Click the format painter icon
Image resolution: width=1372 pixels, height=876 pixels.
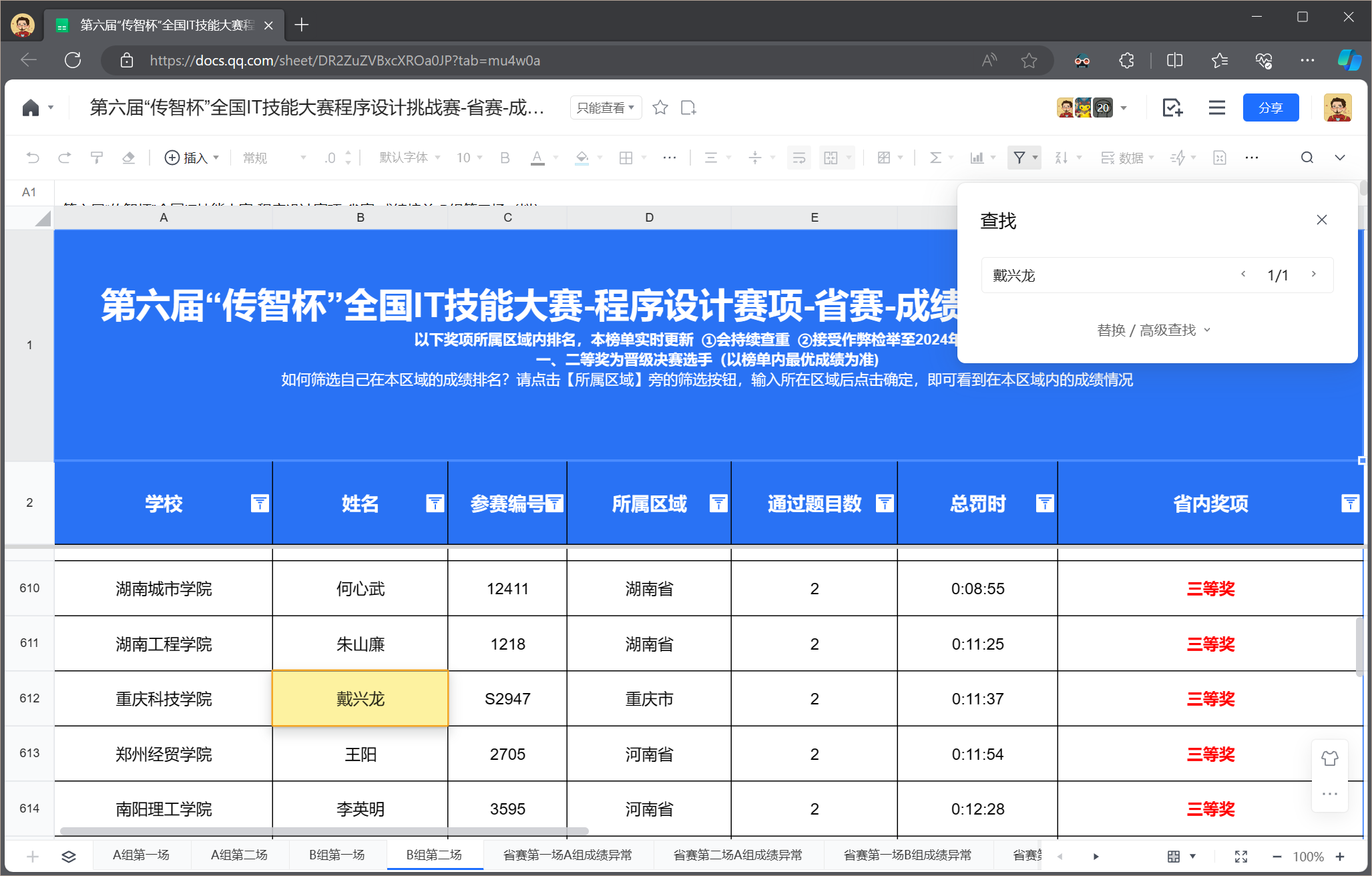[x=97, y=158]
